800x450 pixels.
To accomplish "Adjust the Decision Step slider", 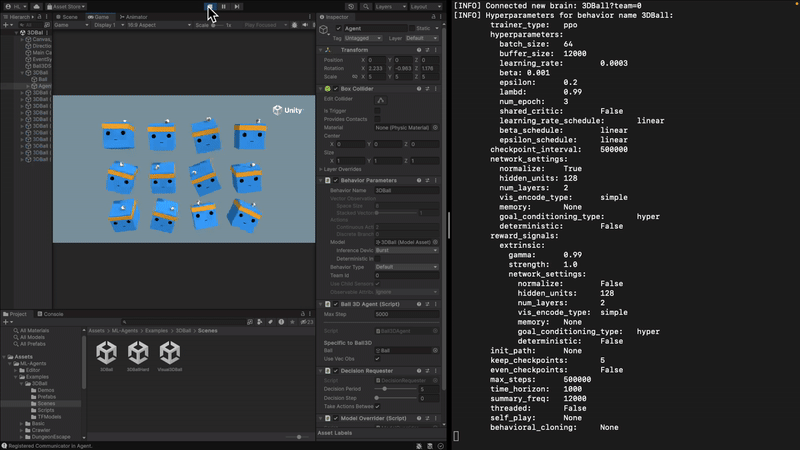I will tap(396, 398).
